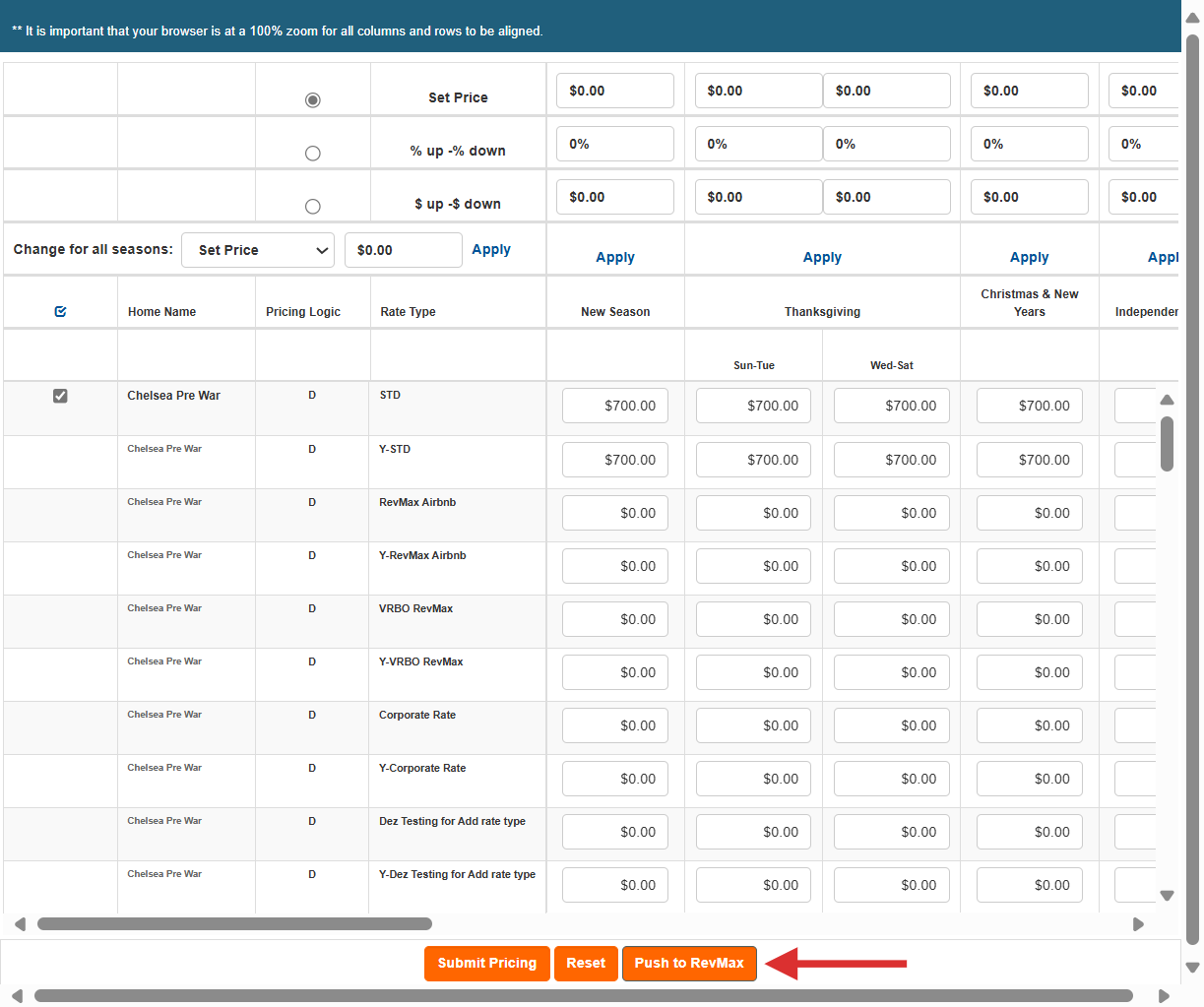Open the Set Price seasons dropdown
Screen dimensions: 1204x1007
click(x=258, y=250)
